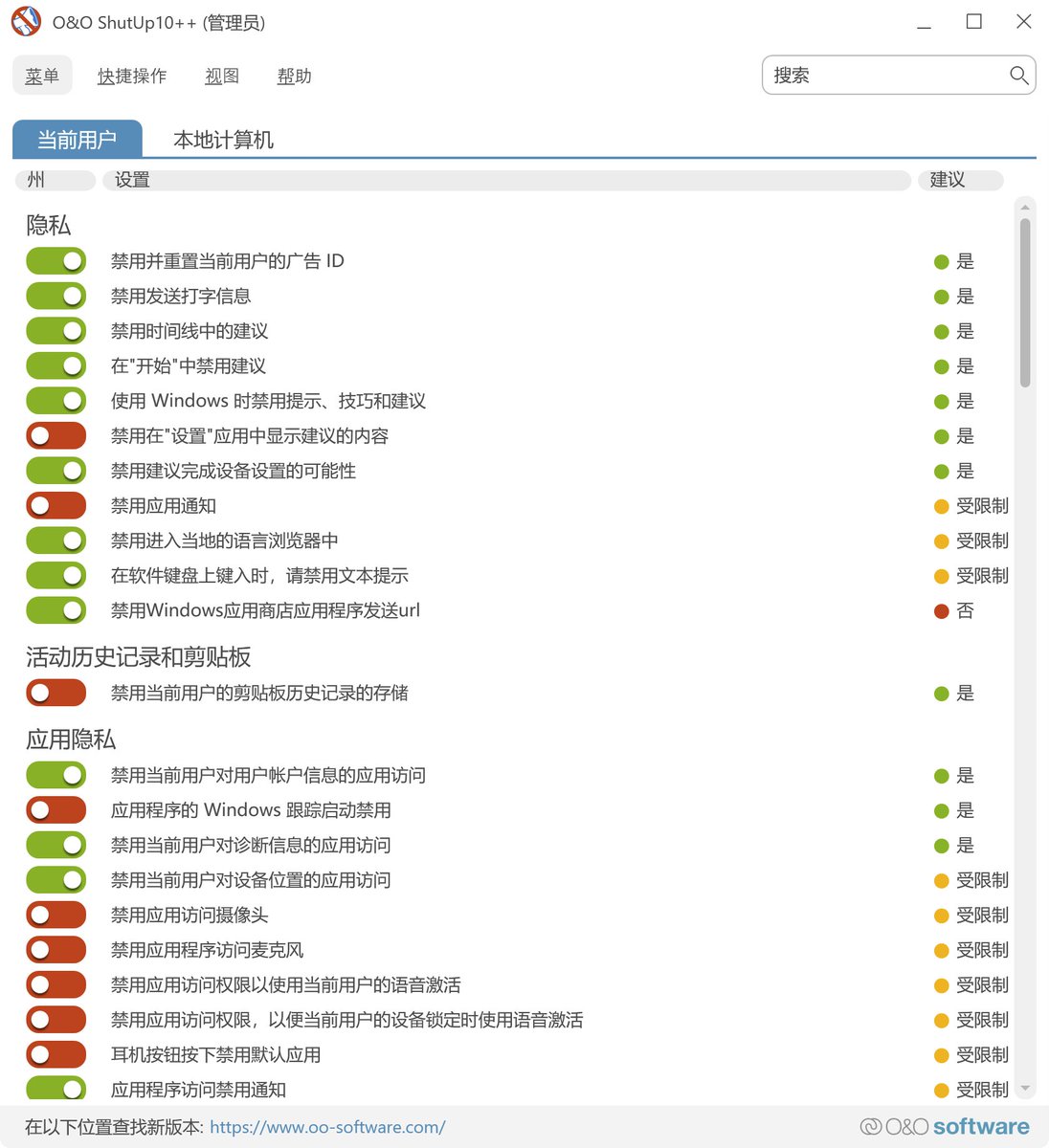Click green status dot for 禁用发送打字信息
Viewport: 1049px width, 1148px height.
941,297
